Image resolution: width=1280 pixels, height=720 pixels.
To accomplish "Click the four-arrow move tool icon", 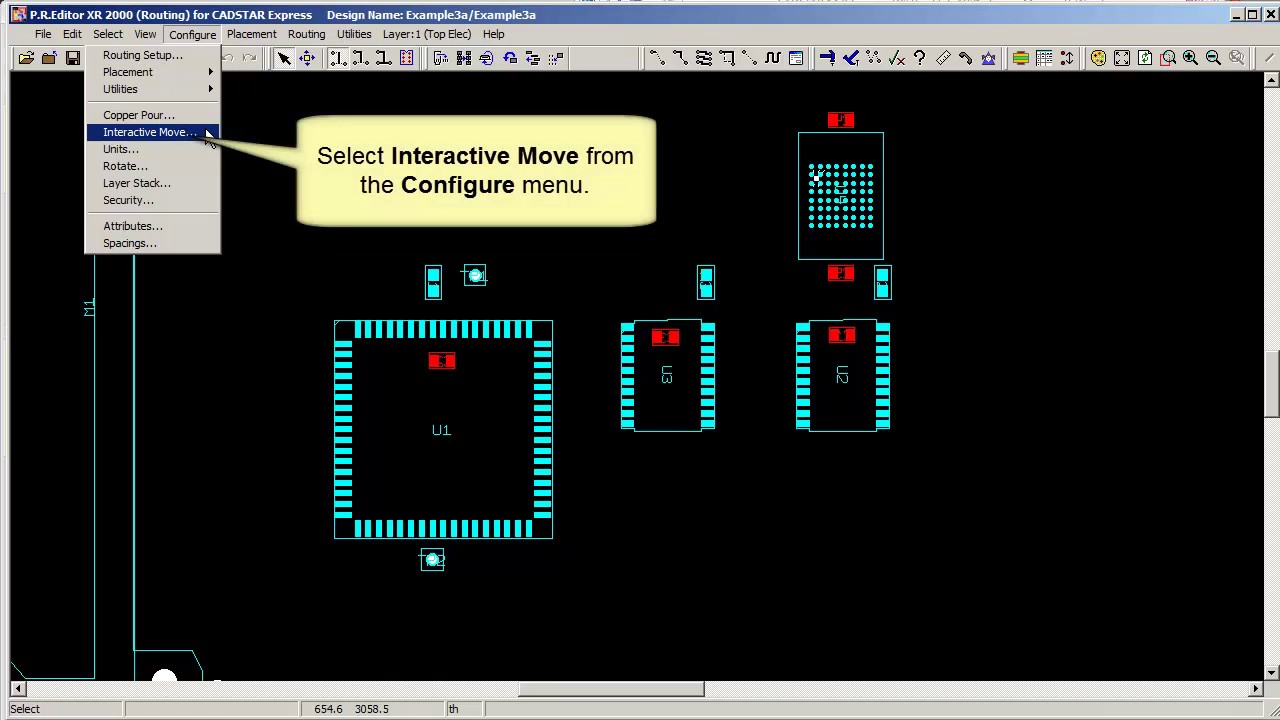I will pyautogui.click(x=307, y=58).
